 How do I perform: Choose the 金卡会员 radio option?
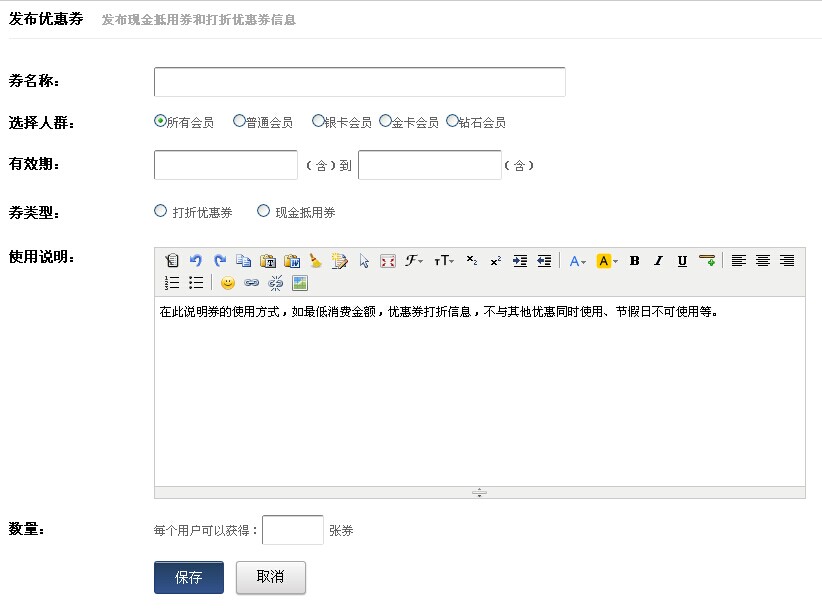[385, 121]
